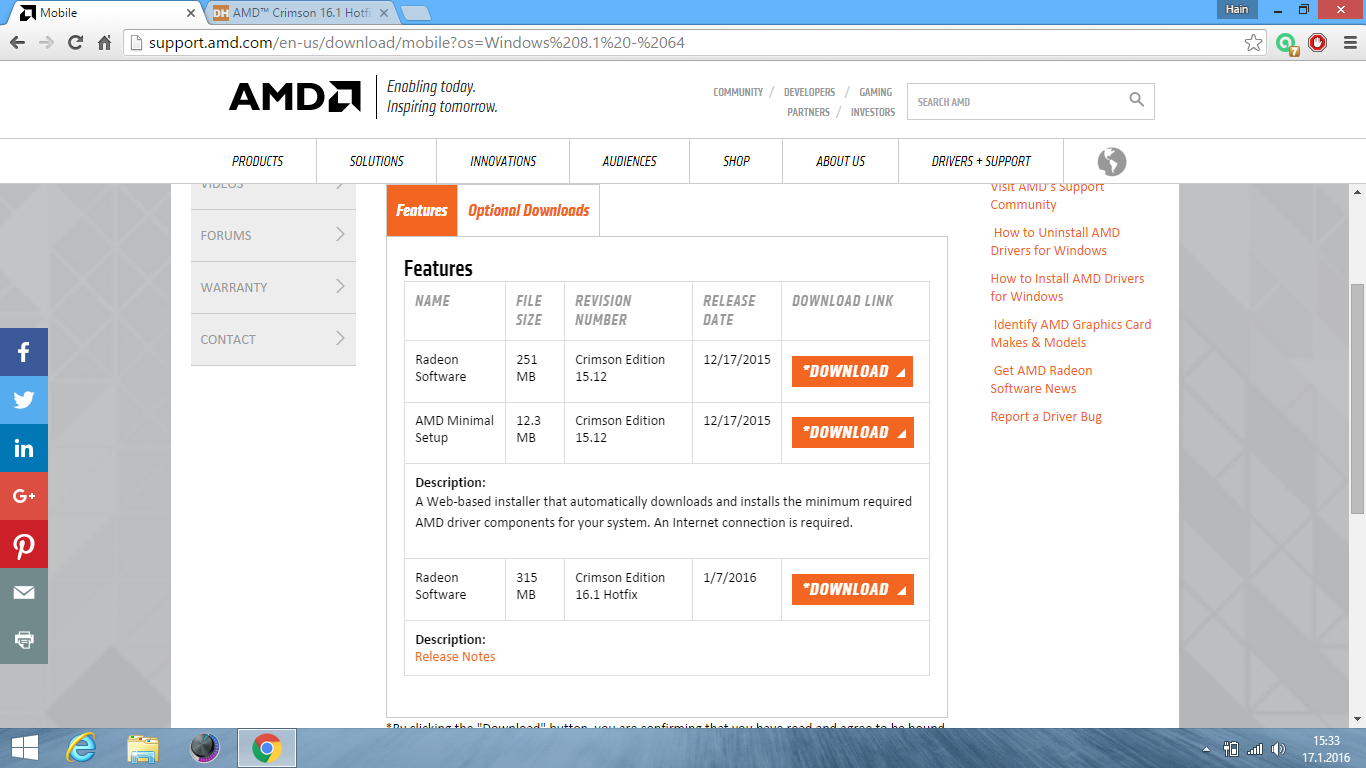Expand the CONTACT sidebar item
Viewport: 1366px width, 768px height.
coord(273,339)
